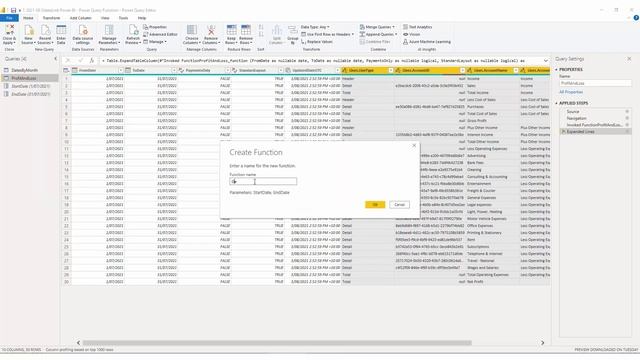The height and width of the screenshot is (360, 640).
Task: Click OK in Create Function dialog
Action: coord(375,204)
